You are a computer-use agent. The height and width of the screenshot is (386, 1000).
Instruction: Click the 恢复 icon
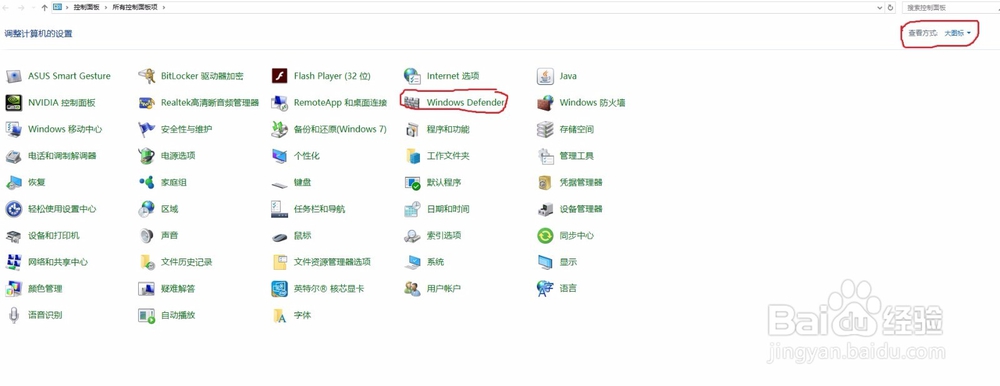[x=13, y=182]
